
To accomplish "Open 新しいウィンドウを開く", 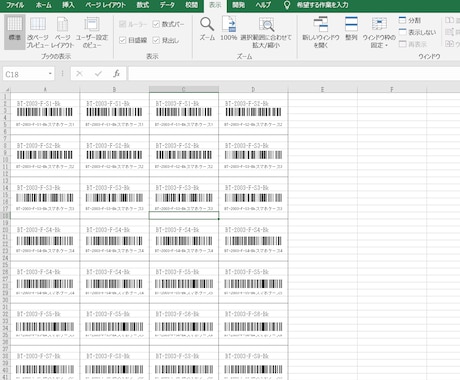I will click(x=321, y=32).
